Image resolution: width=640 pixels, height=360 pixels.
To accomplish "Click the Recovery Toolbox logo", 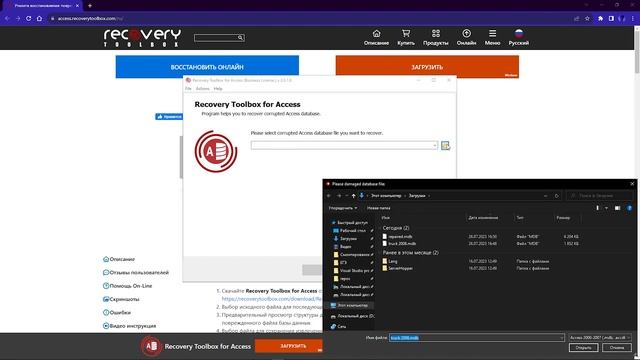I will tap(142, 38).
